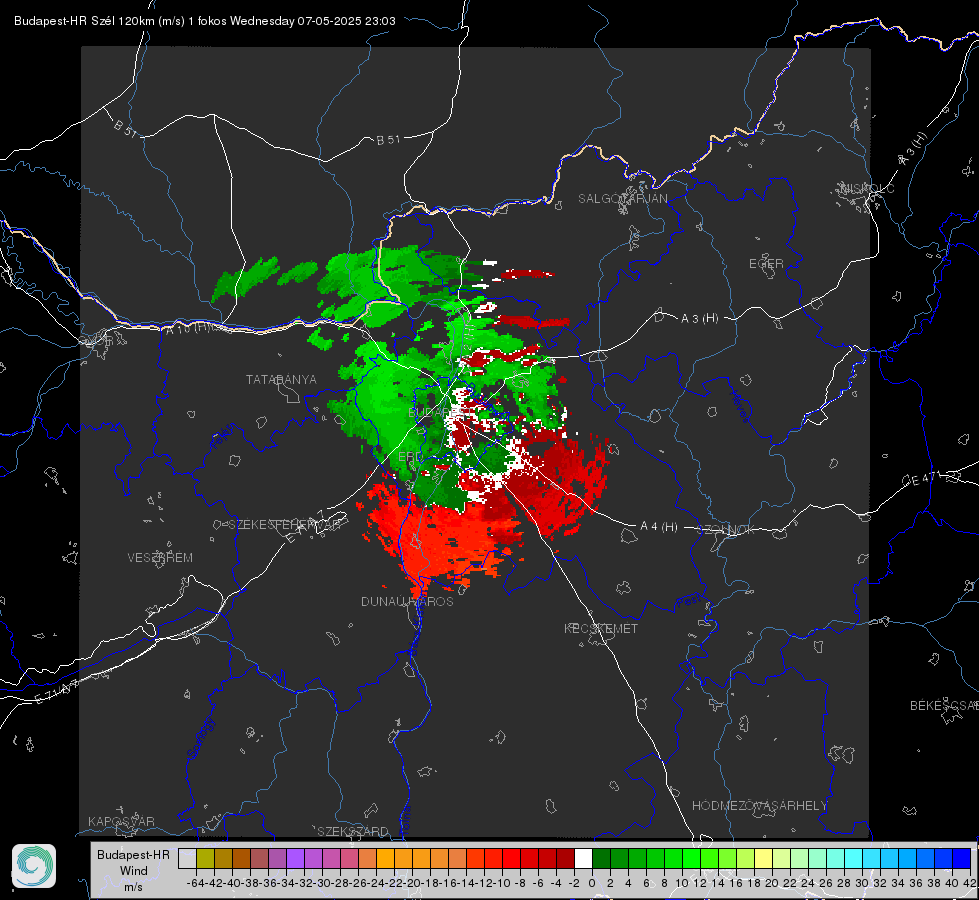This screenshot has height=900, width=979.
Task: Pick the deep blue swatch at 40-42
Action: tap(962, 858)
